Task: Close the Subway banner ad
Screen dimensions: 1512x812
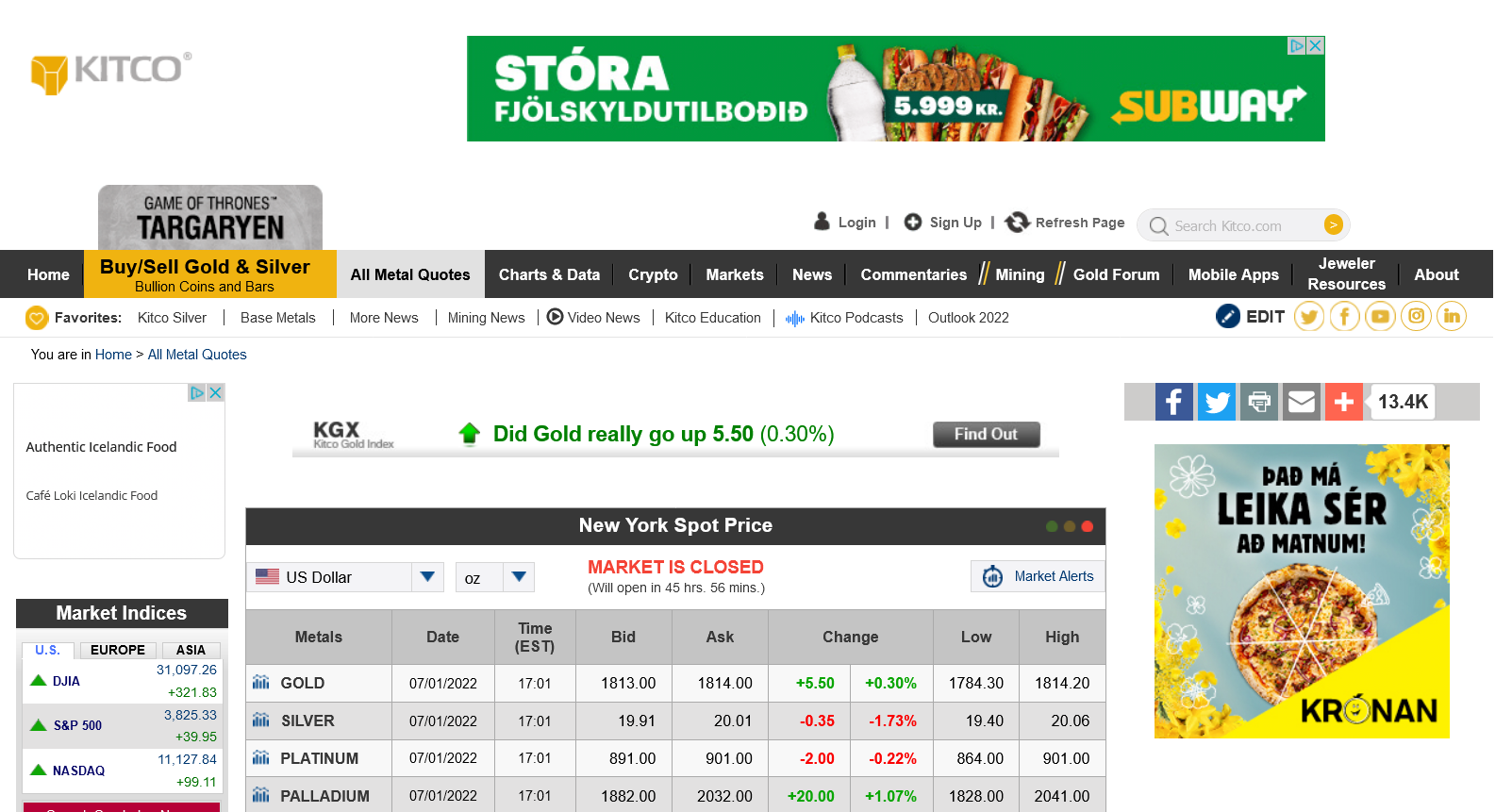Action: pyautogui.click(x=1316, y=45)
